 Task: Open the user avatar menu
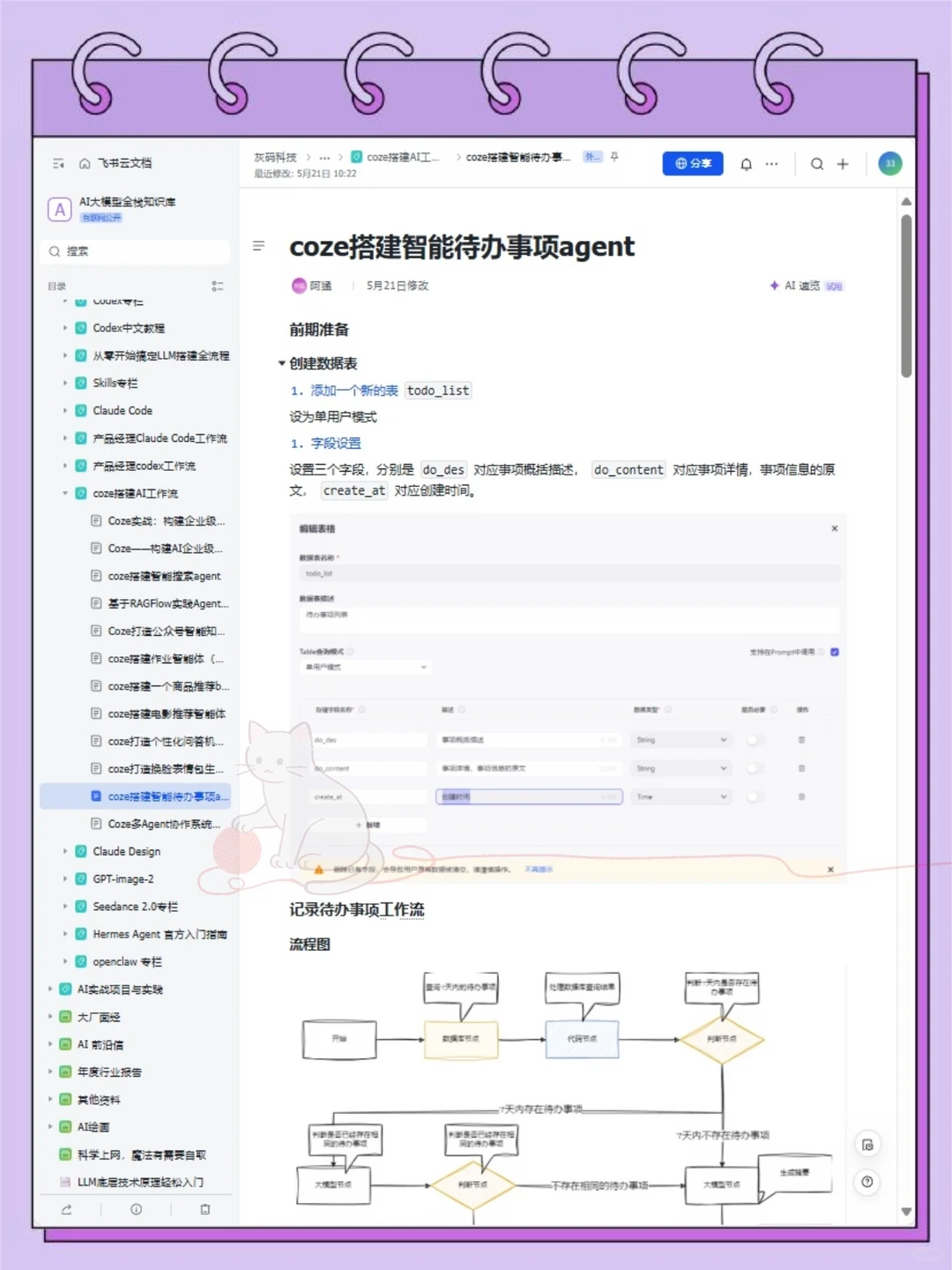[x=890, y=163]
